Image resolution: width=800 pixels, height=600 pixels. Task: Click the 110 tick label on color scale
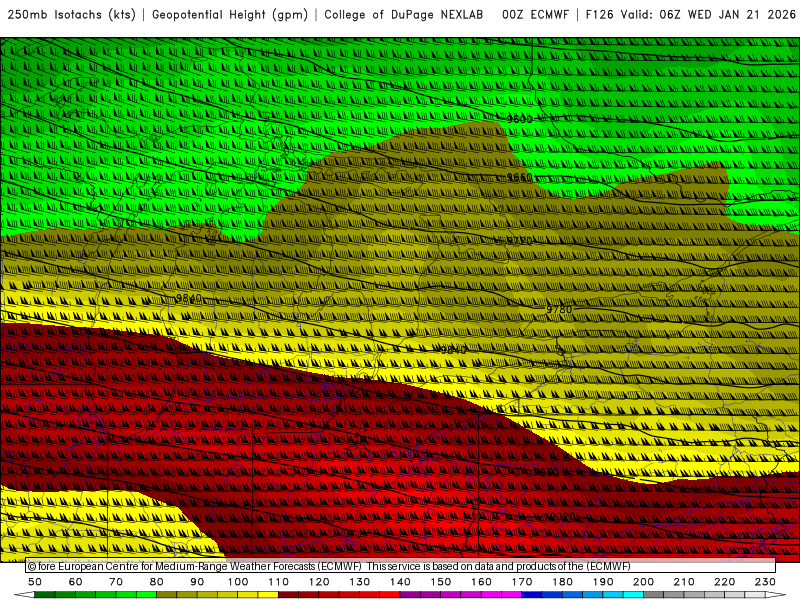(x=279, y=582)
